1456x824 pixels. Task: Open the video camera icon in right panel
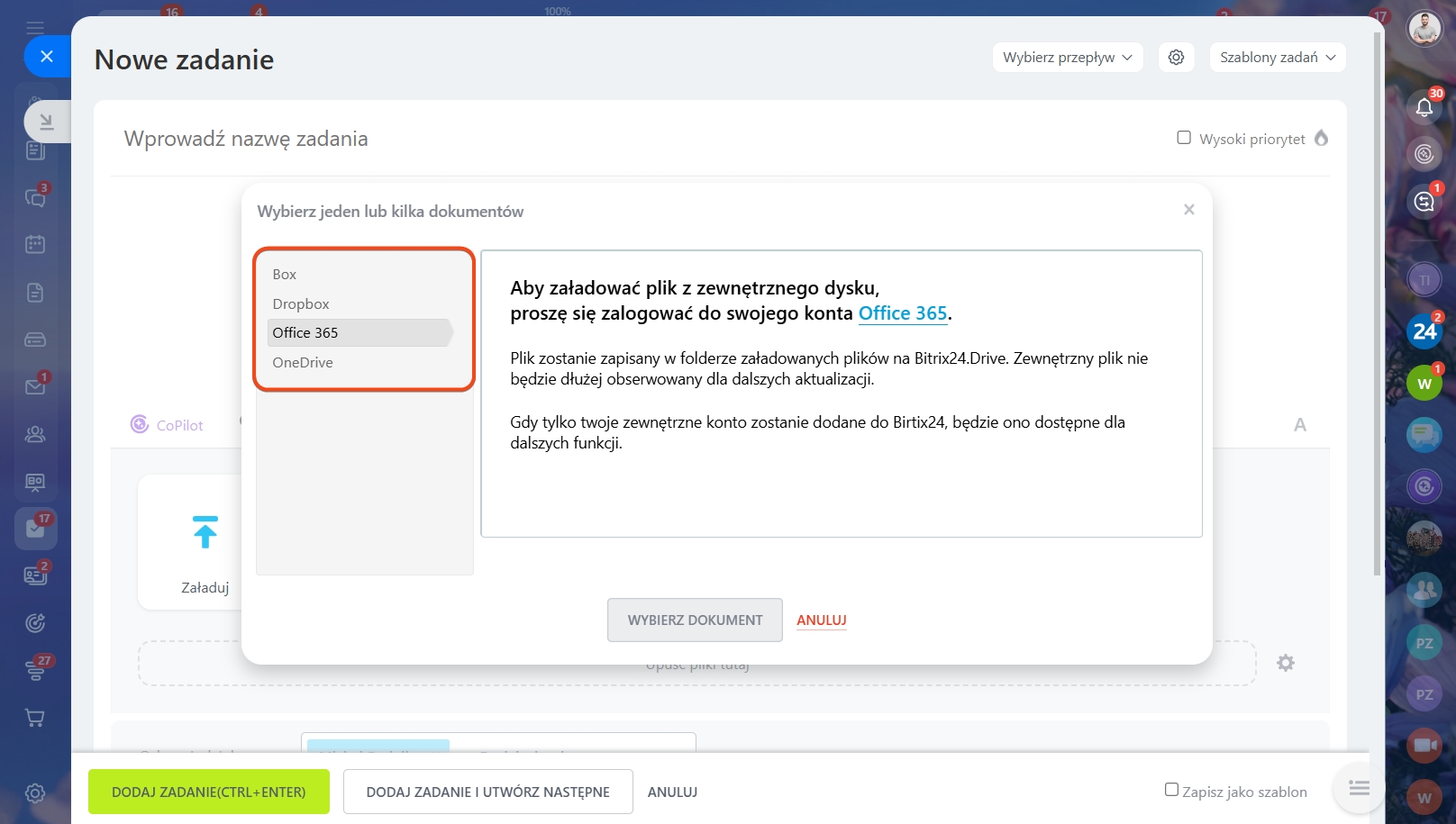click(1424, 745)
